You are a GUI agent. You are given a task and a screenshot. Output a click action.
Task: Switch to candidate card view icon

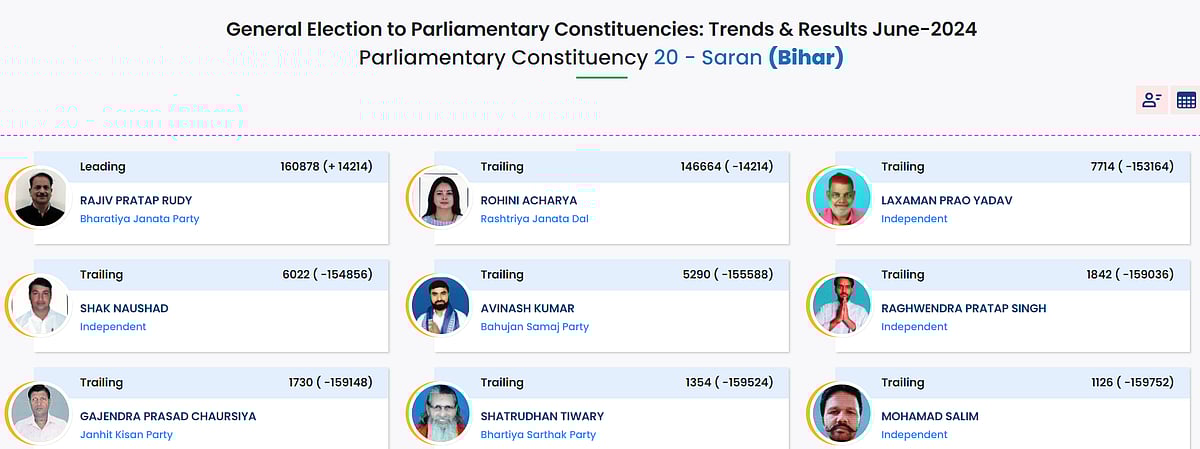pos(1152,100)
